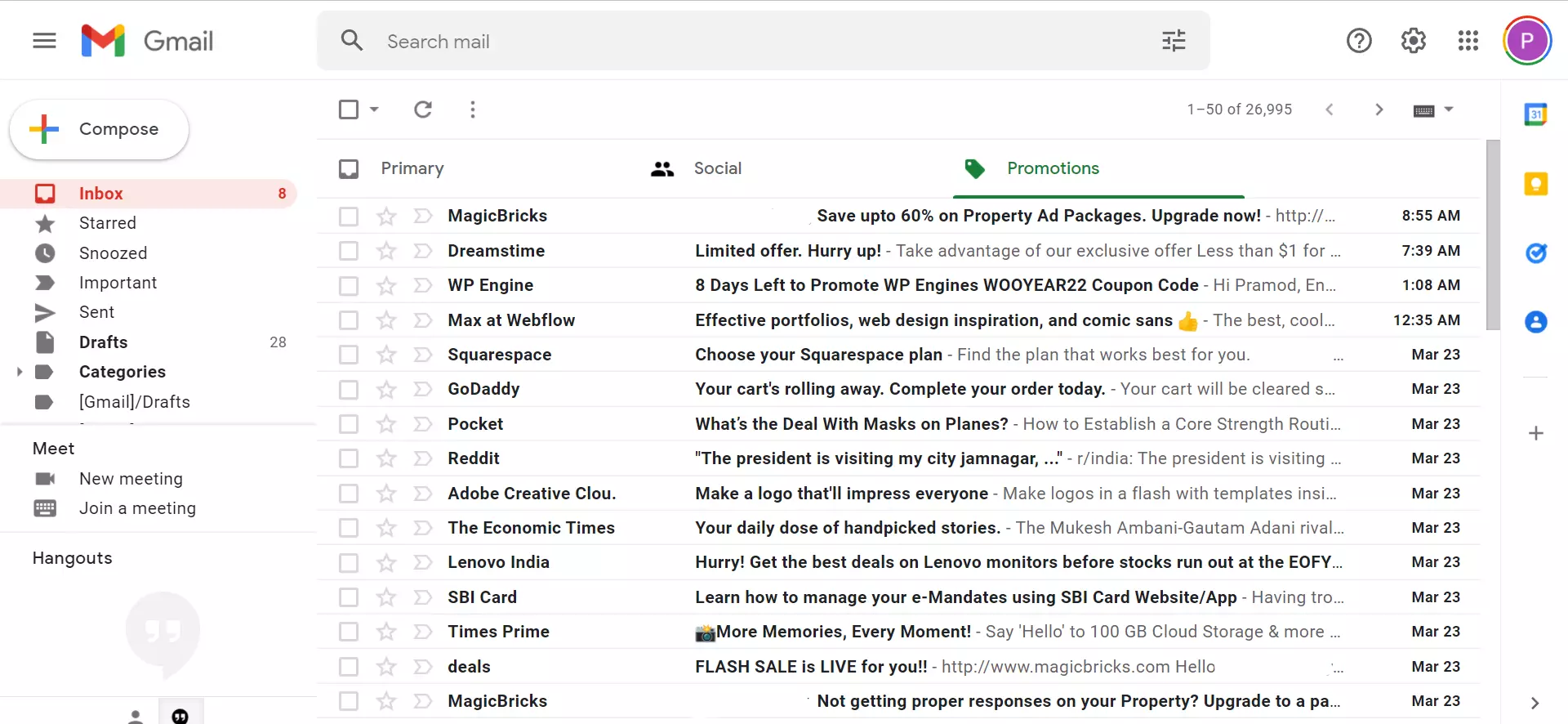Open the Google account avatar
This screenshot has width=1568, height=724.
(1527, 41)
